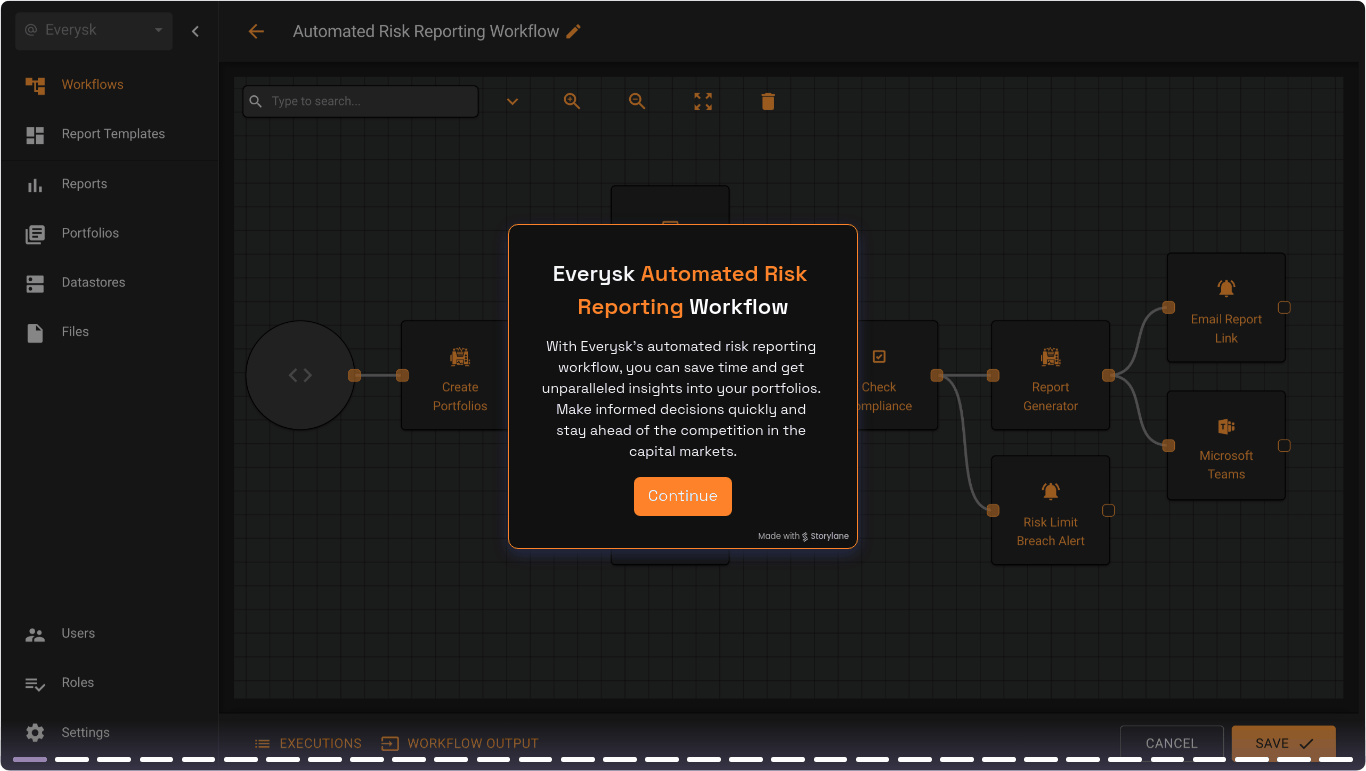Open the Executions tab
The image size is (1366, 771).
[308, 744]
